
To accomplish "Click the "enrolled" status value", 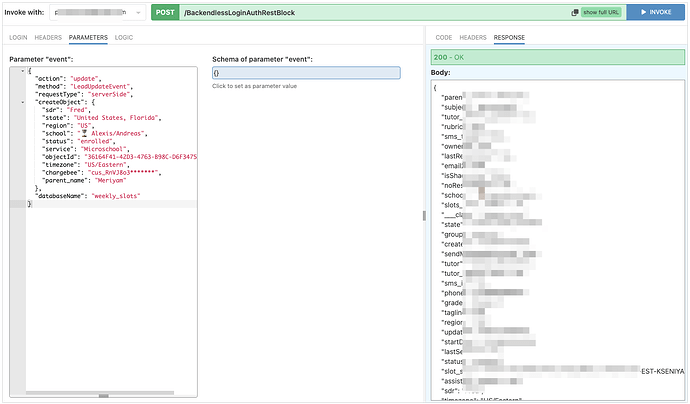I will coord(95,141).
